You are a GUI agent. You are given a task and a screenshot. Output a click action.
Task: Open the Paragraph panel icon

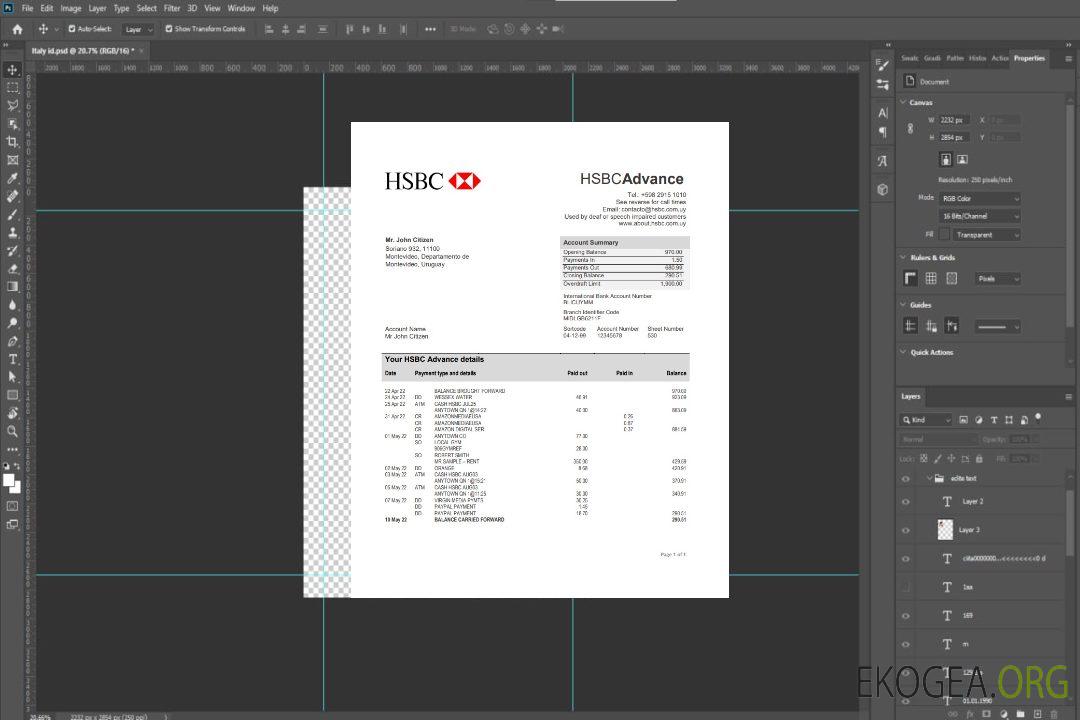tap(883, 132)
